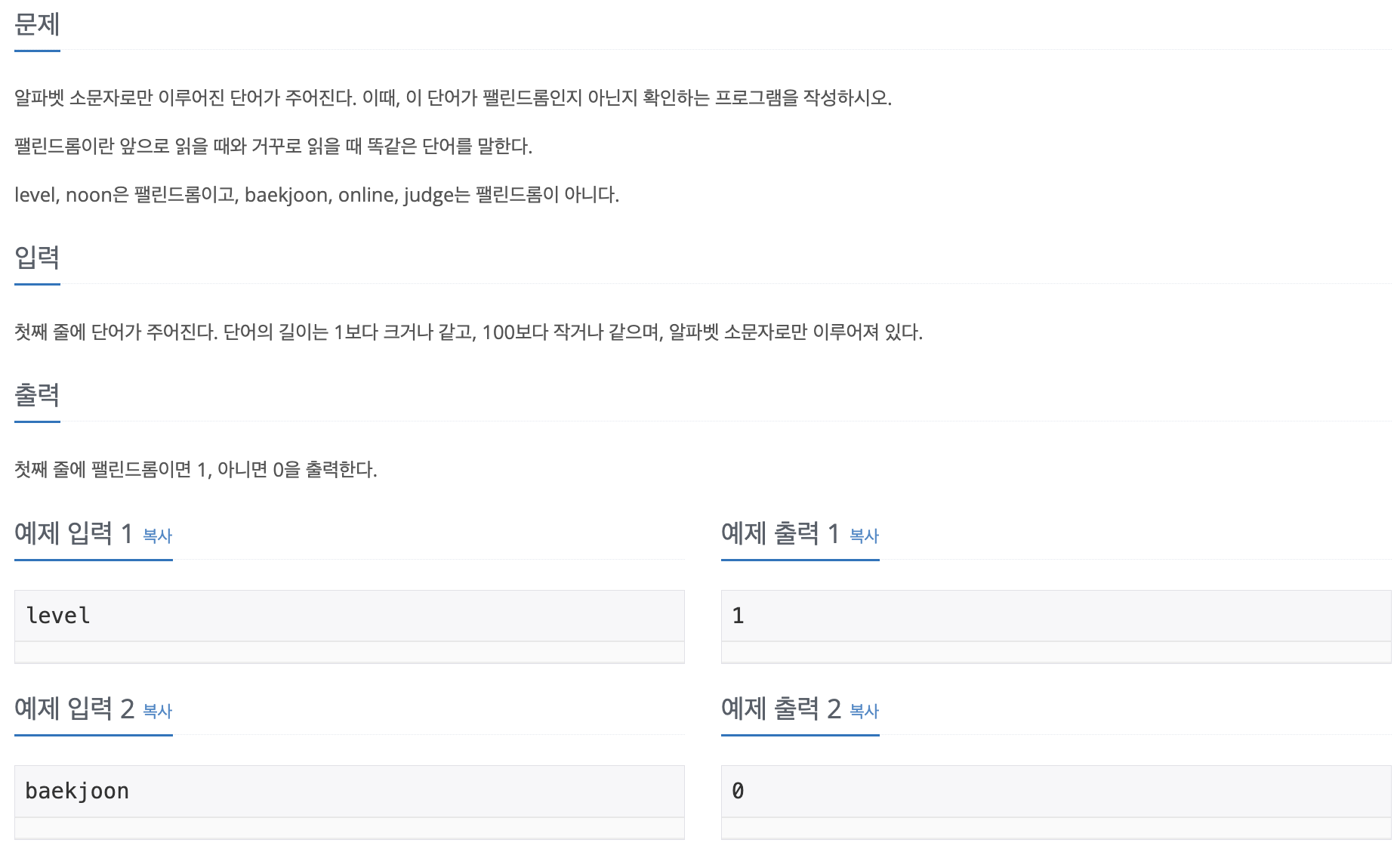Image resolution: width=1400 pixels, height=846 pixels.
Task: Click the 복사 link next to 예제 출력 1
Action: (864, 536)
